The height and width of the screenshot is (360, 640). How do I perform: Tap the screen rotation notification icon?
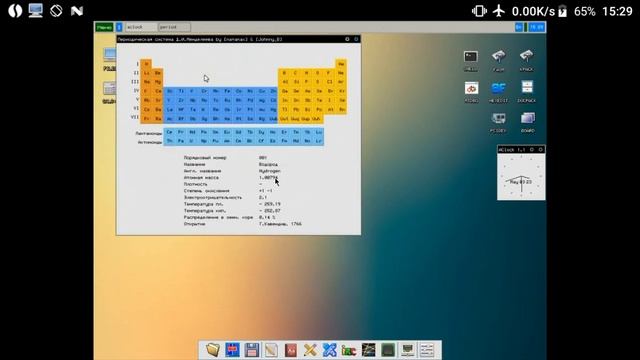click(56, 11)
